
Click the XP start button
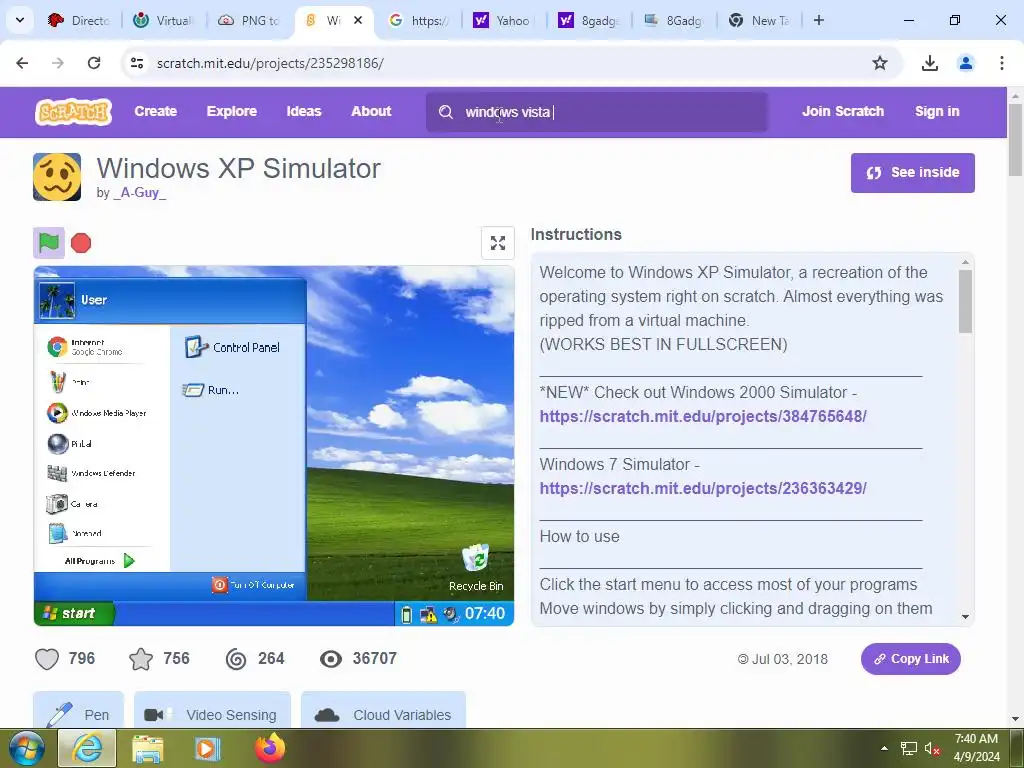tap(74, 613)
